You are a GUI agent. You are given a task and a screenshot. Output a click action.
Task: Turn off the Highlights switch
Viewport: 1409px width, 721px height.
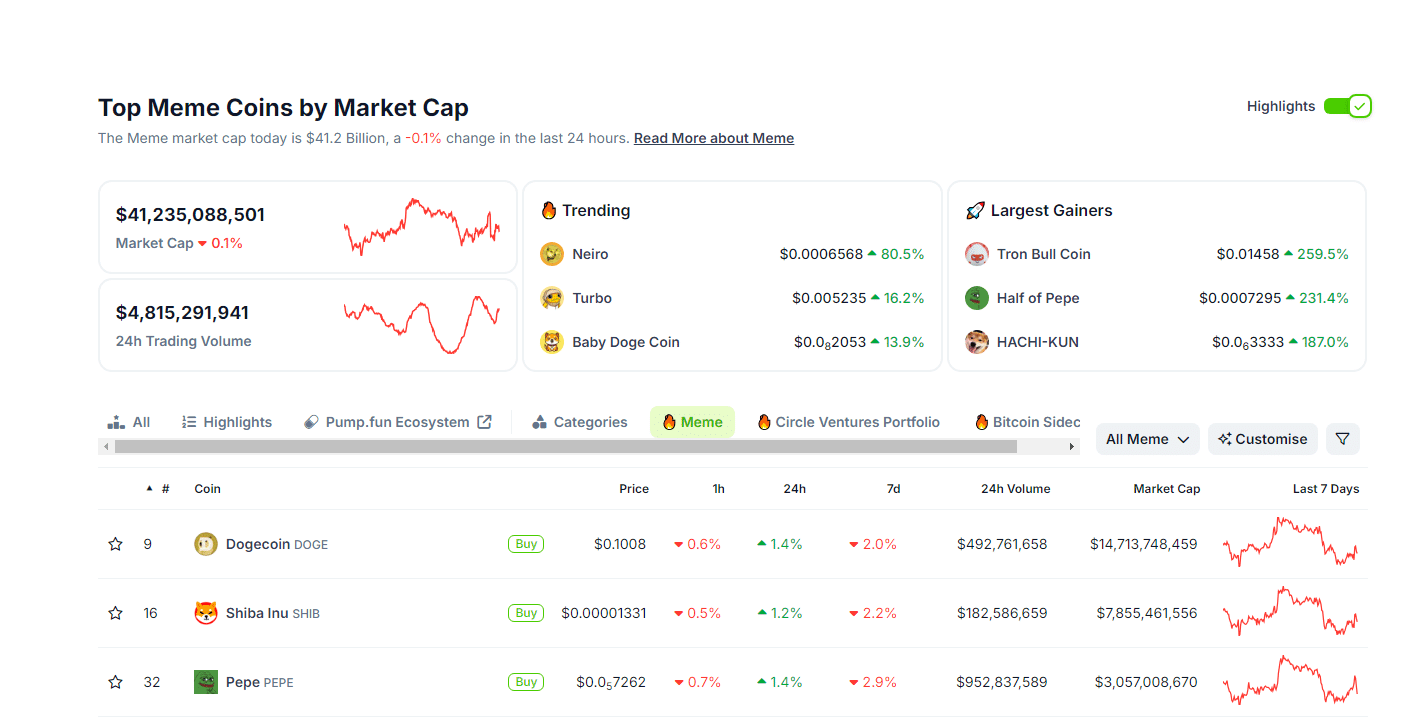click(x=1347, y=106)
